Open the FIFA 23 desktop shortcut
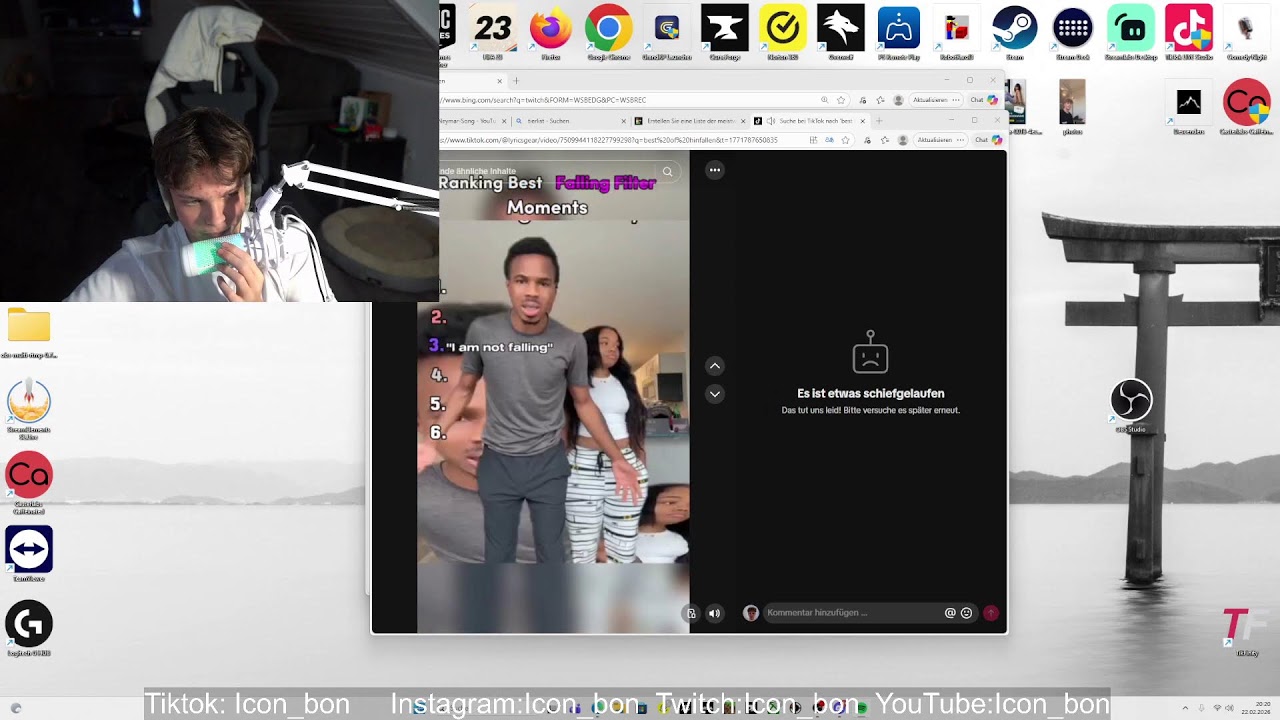 pyautogui.click(x=492, y=30)
